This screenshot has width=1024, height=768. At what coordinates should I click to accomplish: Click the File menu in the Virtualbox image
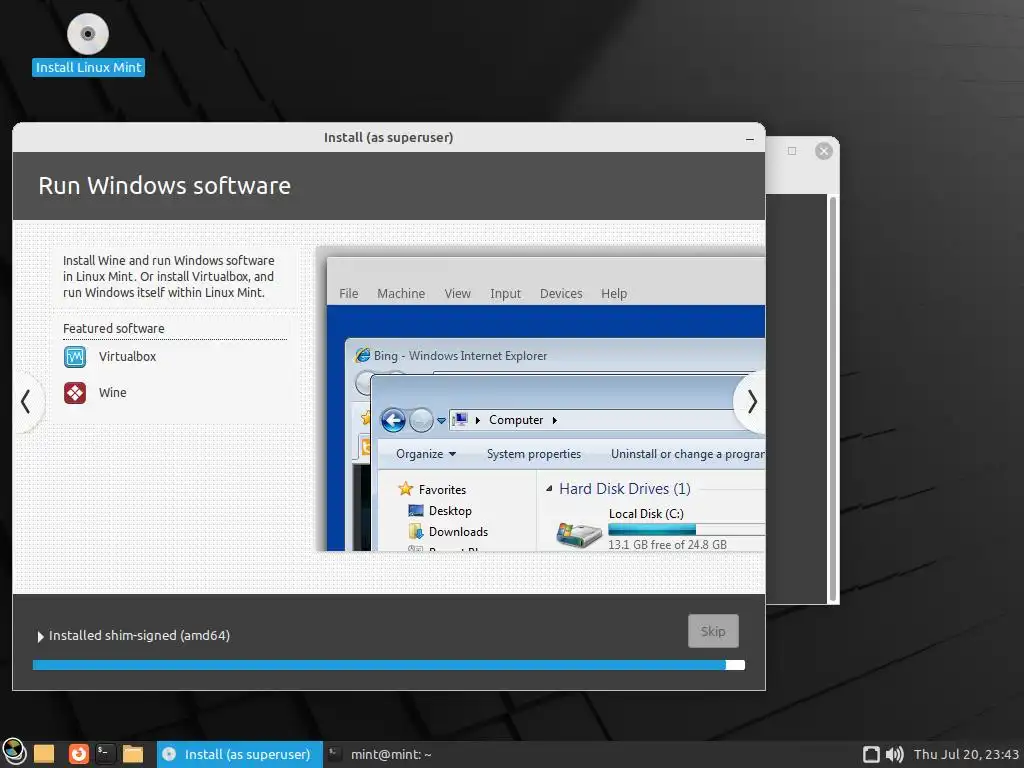click(349, 294)
